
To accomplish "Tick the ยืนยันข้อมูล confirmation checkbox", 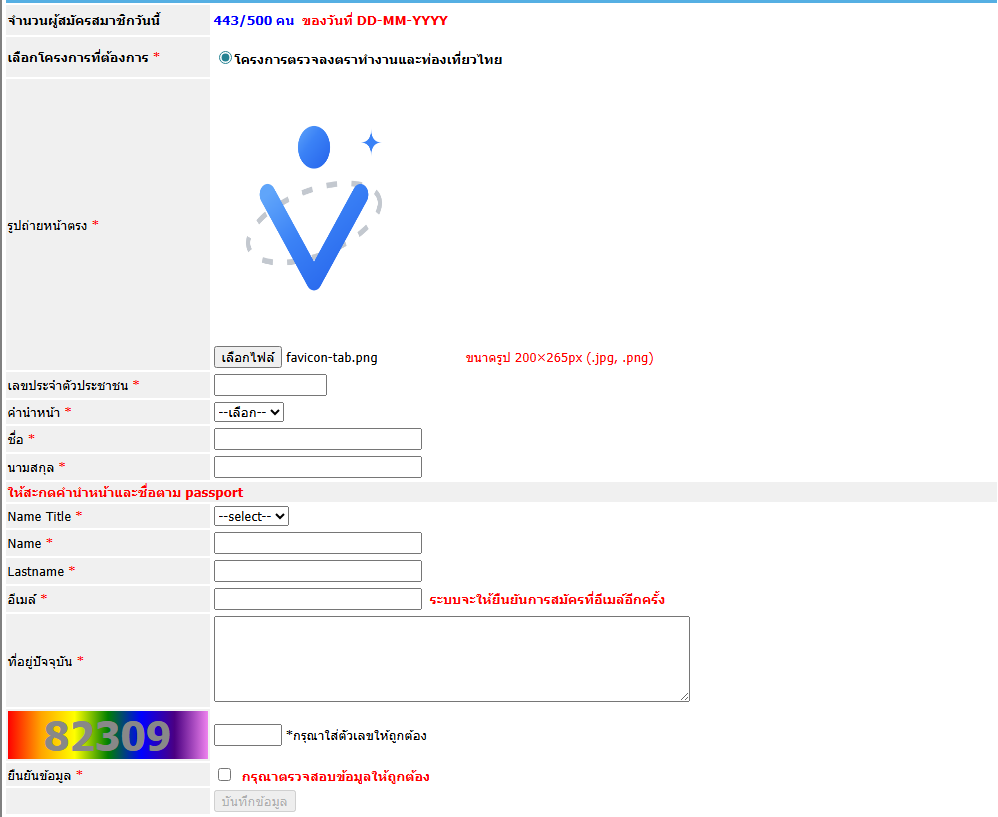I will click(x=224, y=775).
